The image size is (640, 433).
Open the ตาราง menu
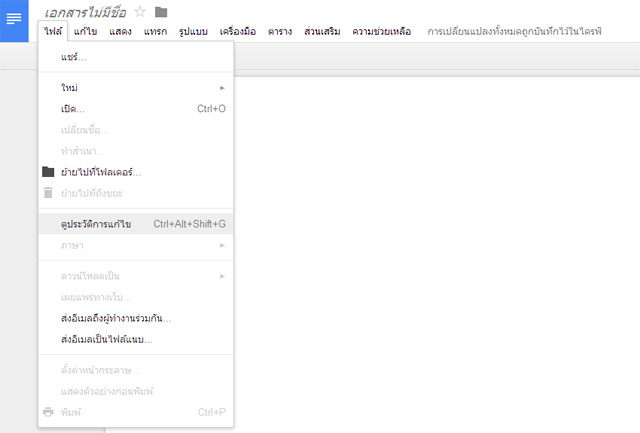[280, 31]
